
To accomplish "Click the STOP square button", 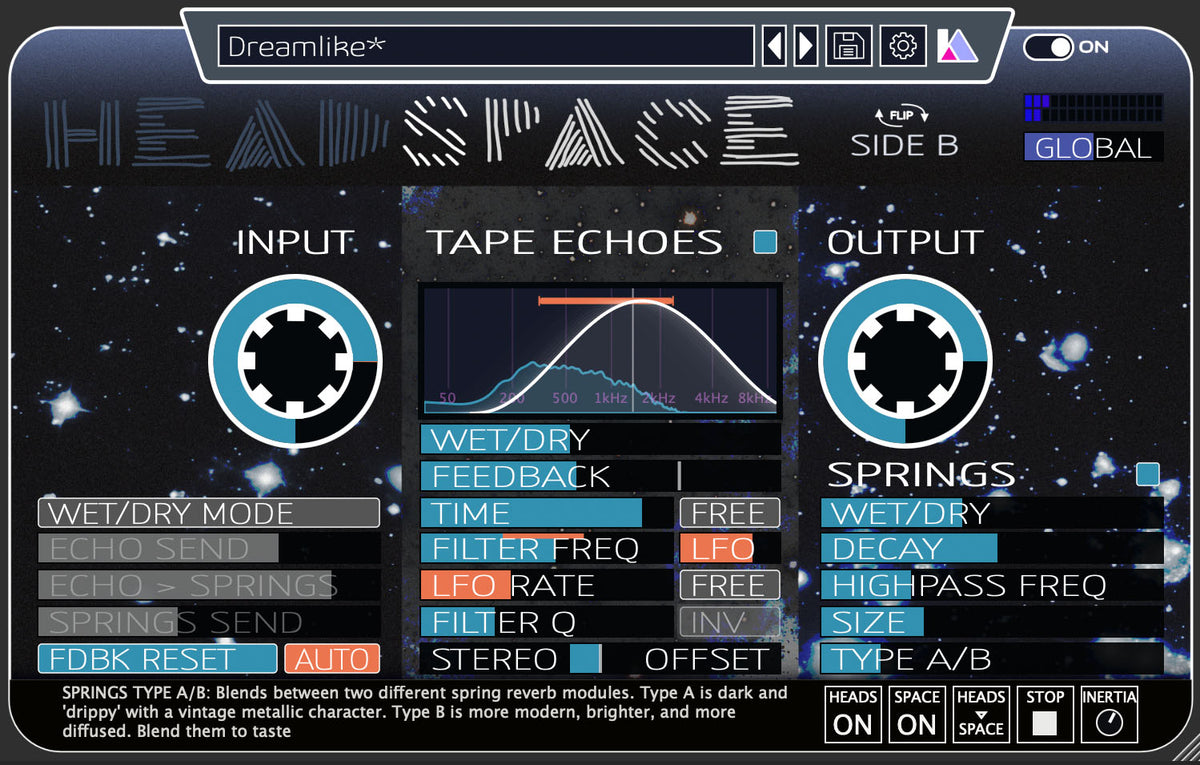I will pos(1045,713).
